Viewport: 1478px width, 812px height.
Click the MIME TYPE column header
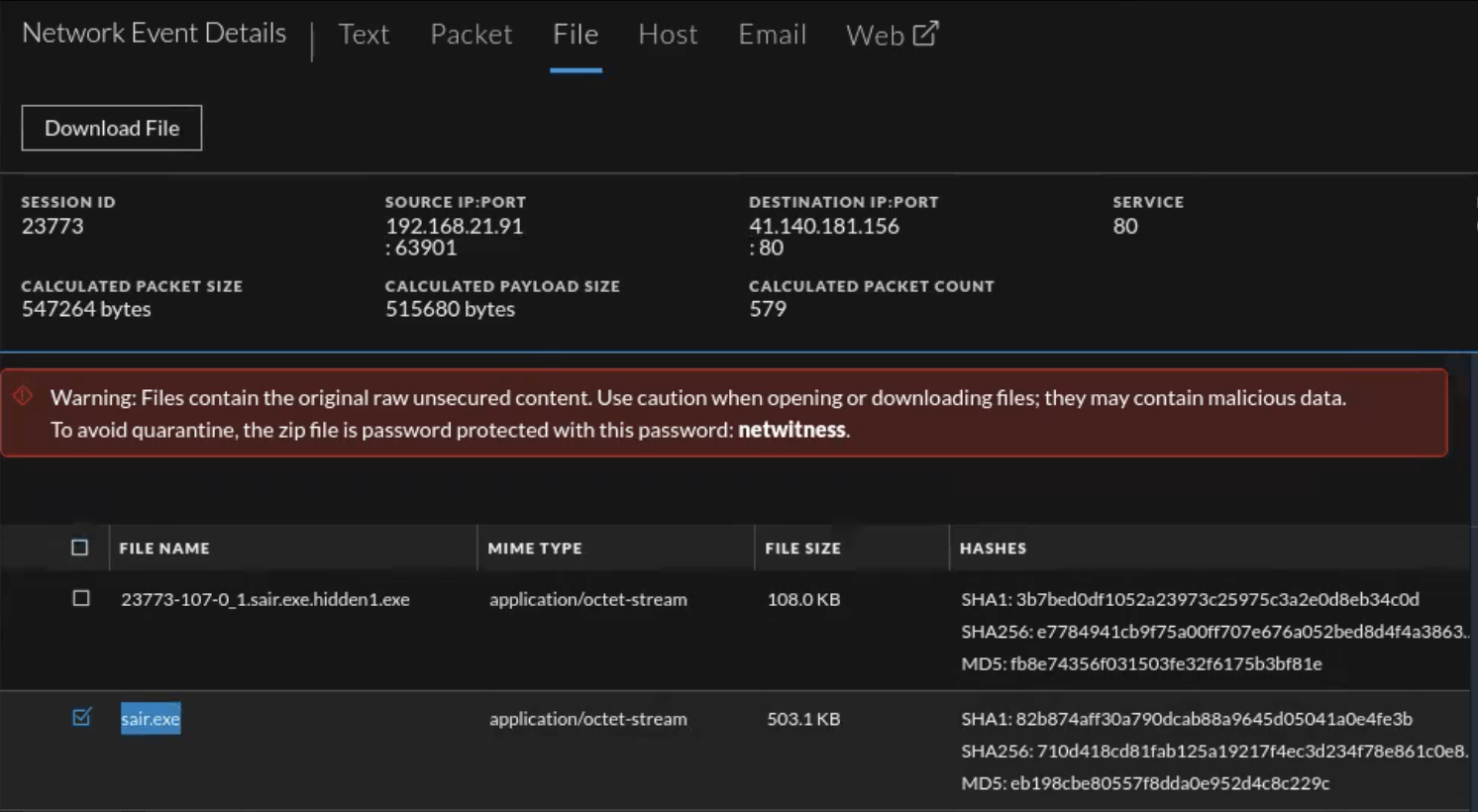(x=535, y=548)
